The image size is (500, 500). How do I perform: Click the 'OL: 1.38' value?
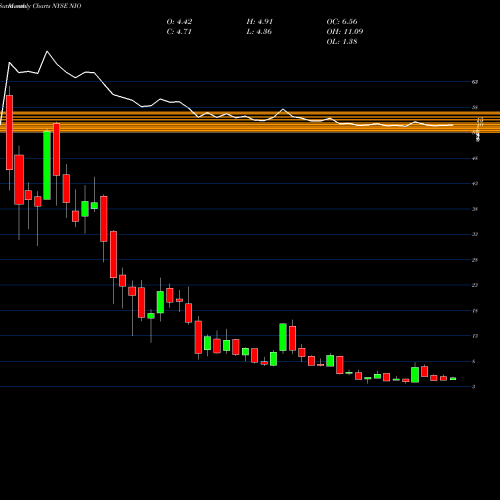tap(342, 42)
